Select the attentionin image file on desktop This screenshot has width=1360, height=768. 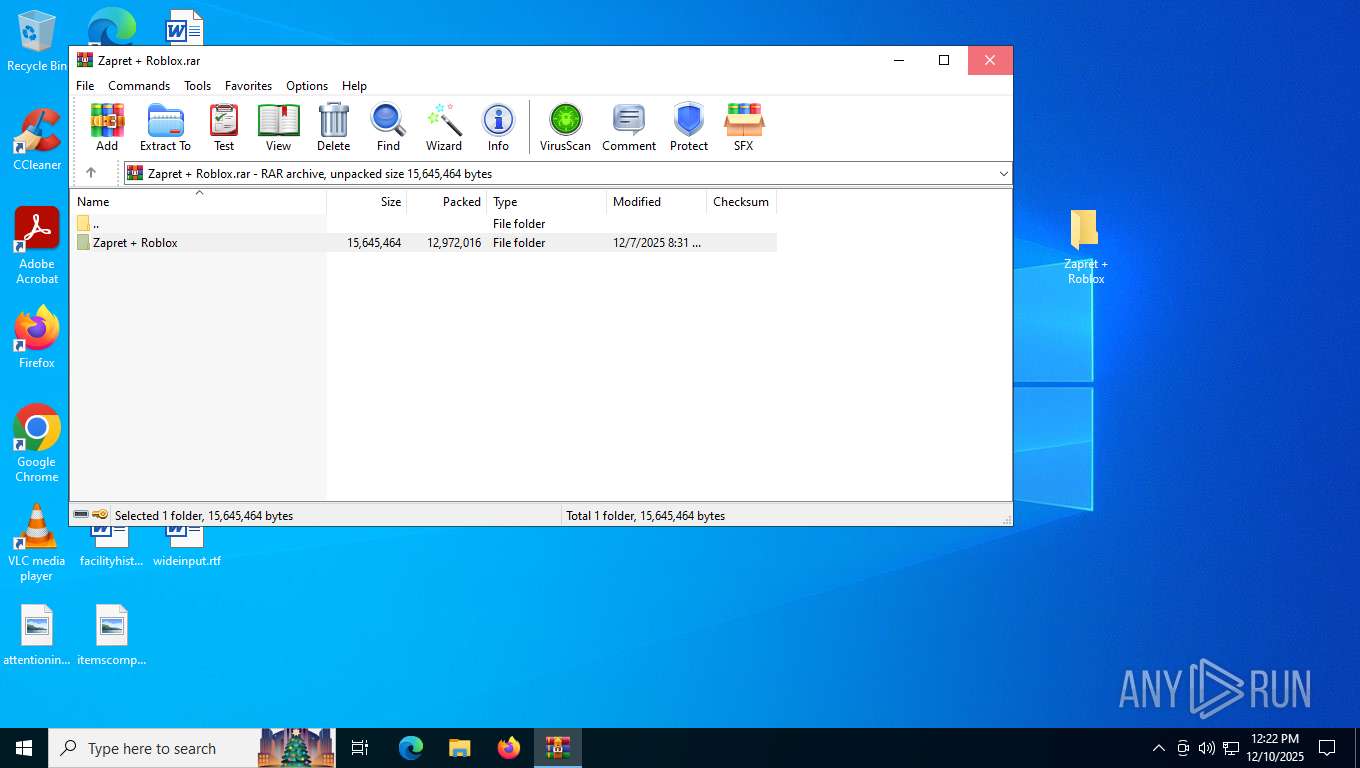click(x=37, y=636)
